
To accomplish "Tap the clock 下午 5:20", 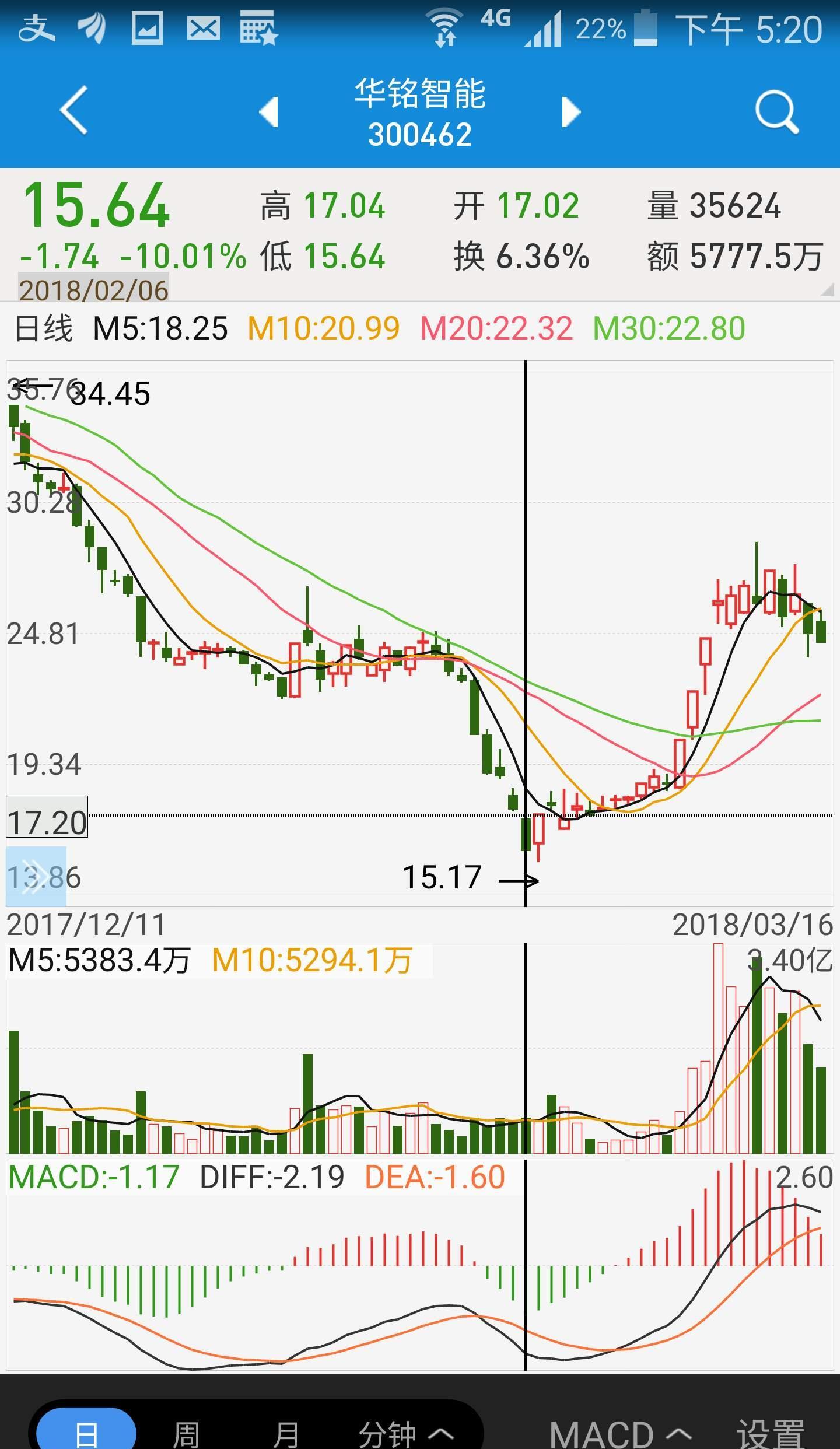I will coord(748,29).
